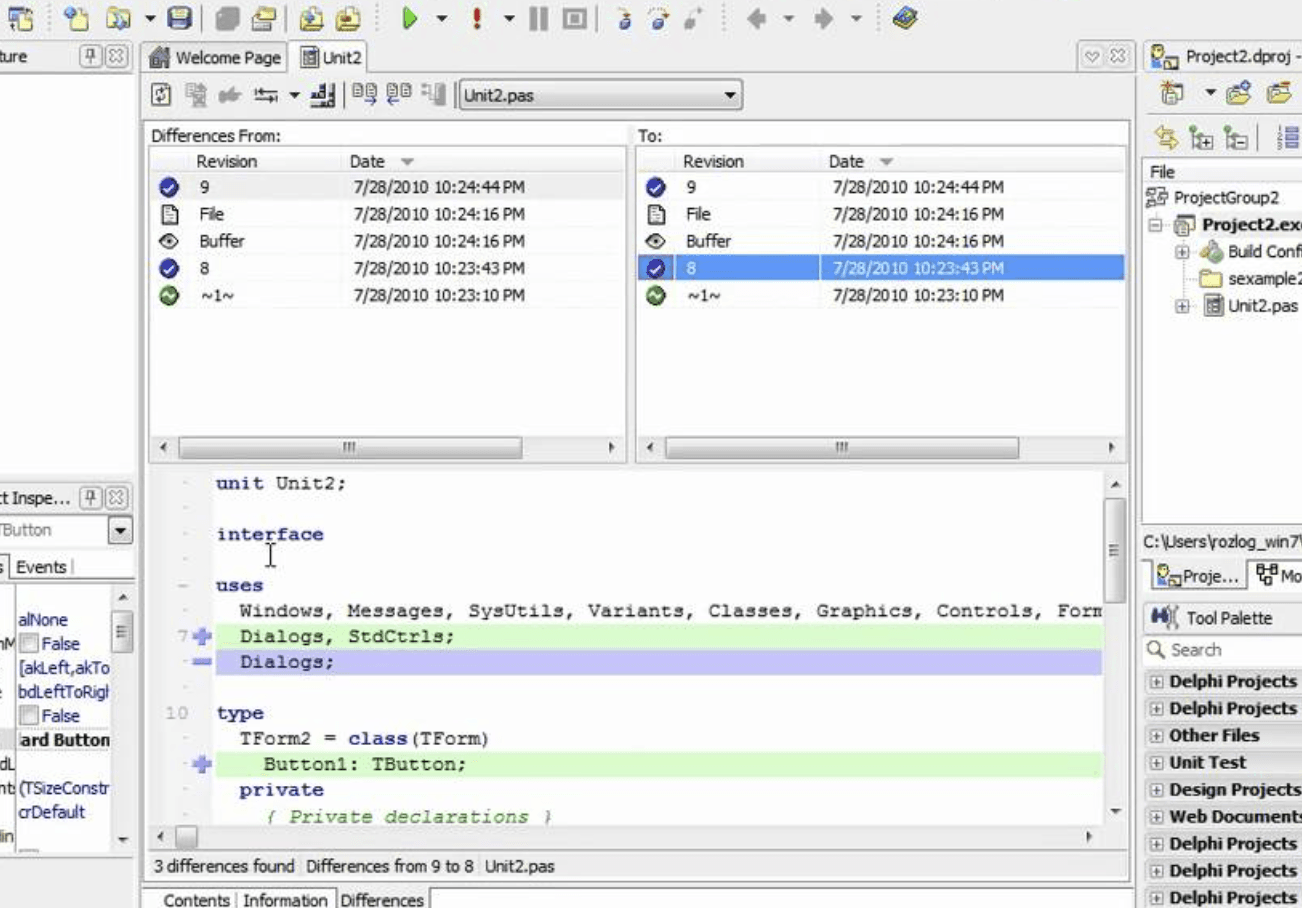Image resolution: width=1302 pixels, height=908 pixels.
Task: Click the diff view layout icon beside the sync dropdown arrow
Action: coord(322,95)
